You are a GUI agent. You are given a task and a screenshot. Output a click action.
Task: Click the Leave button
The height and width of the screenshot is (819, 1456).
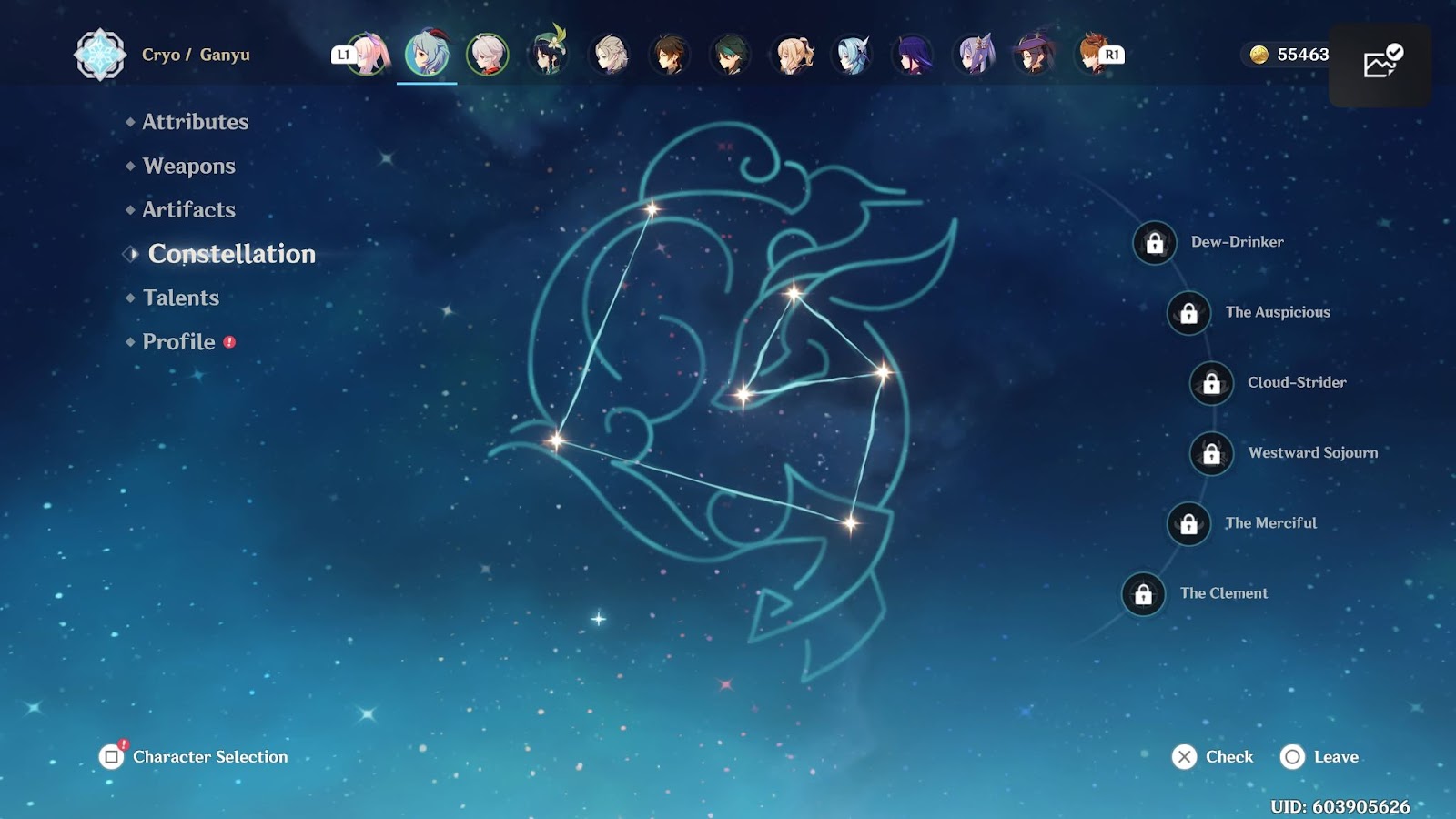1319,757
